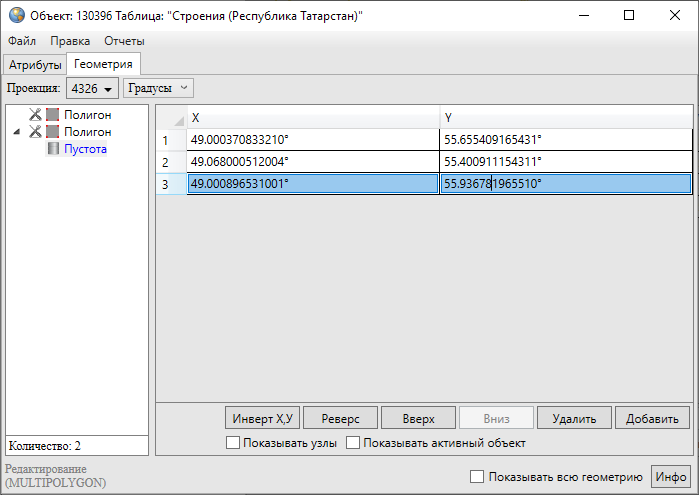Image resolution: width=699 pixels, height=495 pixels.
Task: Click the Пустота cylinder icon in the tree
Action: pyautogui.click(x=53, y=149)
